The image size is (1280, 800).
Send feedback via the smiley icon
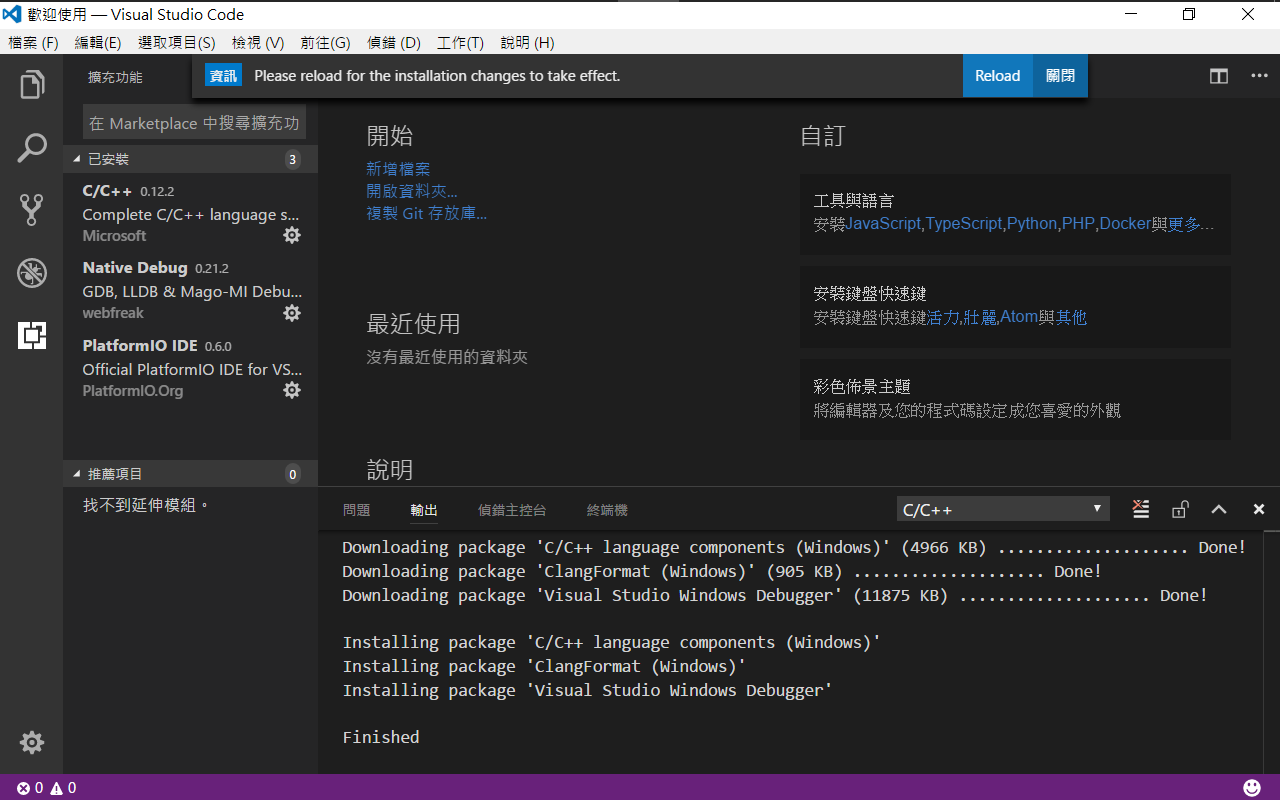pyautogui.click(x=1252, y=788)
